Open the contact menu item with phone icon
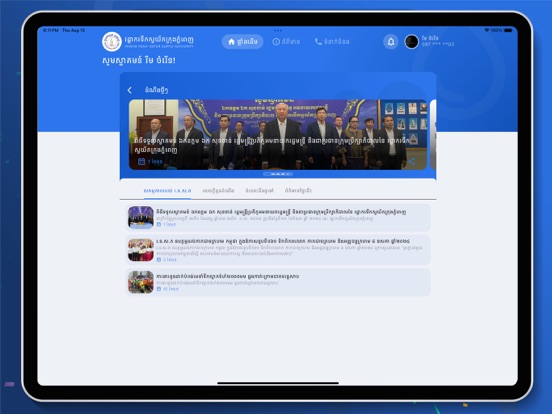552x414 pixels. click(x=332, y=42)
